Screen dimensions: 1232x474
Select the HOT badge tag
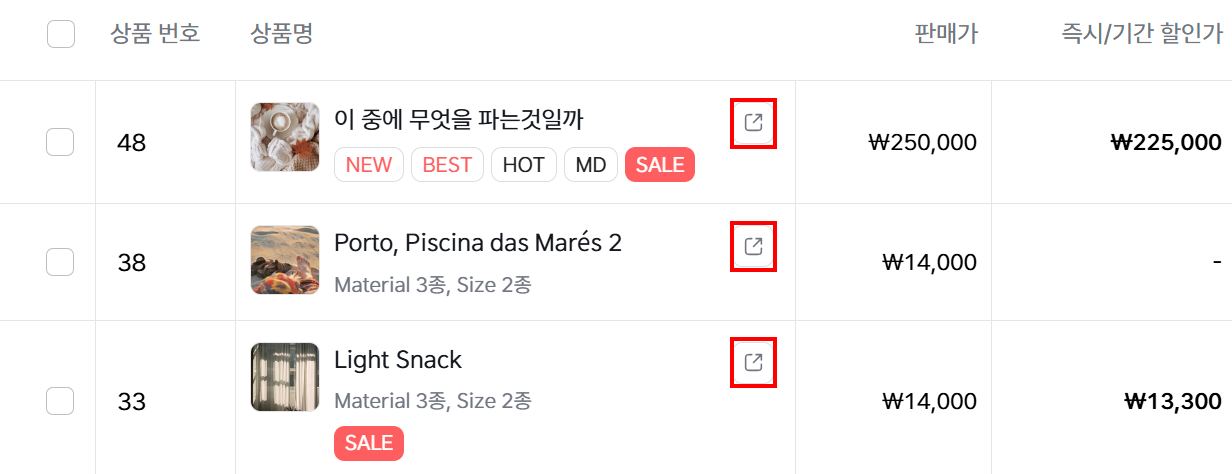[524, 165]
